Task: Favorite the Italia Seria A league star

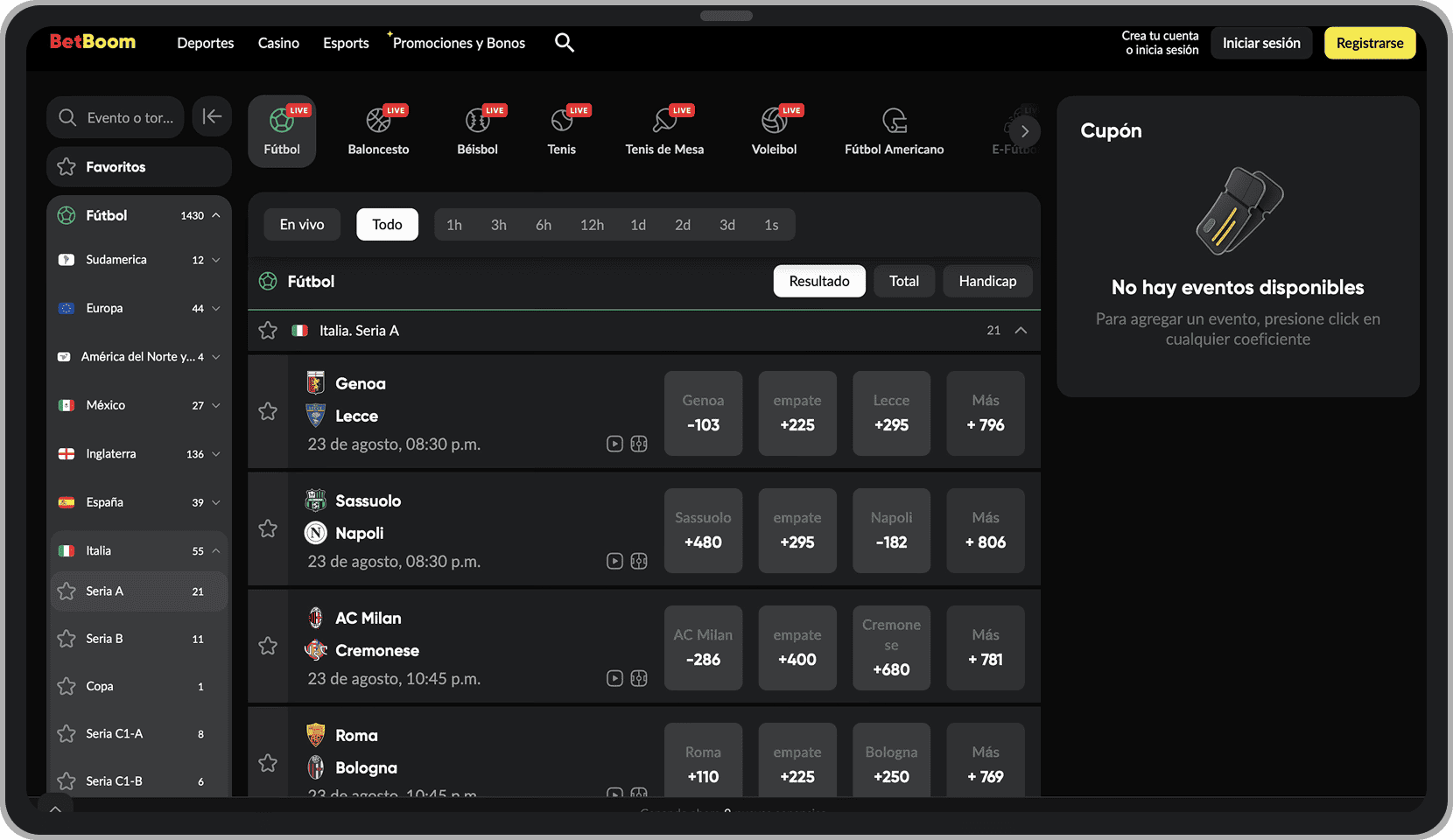Action: [268, 331]
